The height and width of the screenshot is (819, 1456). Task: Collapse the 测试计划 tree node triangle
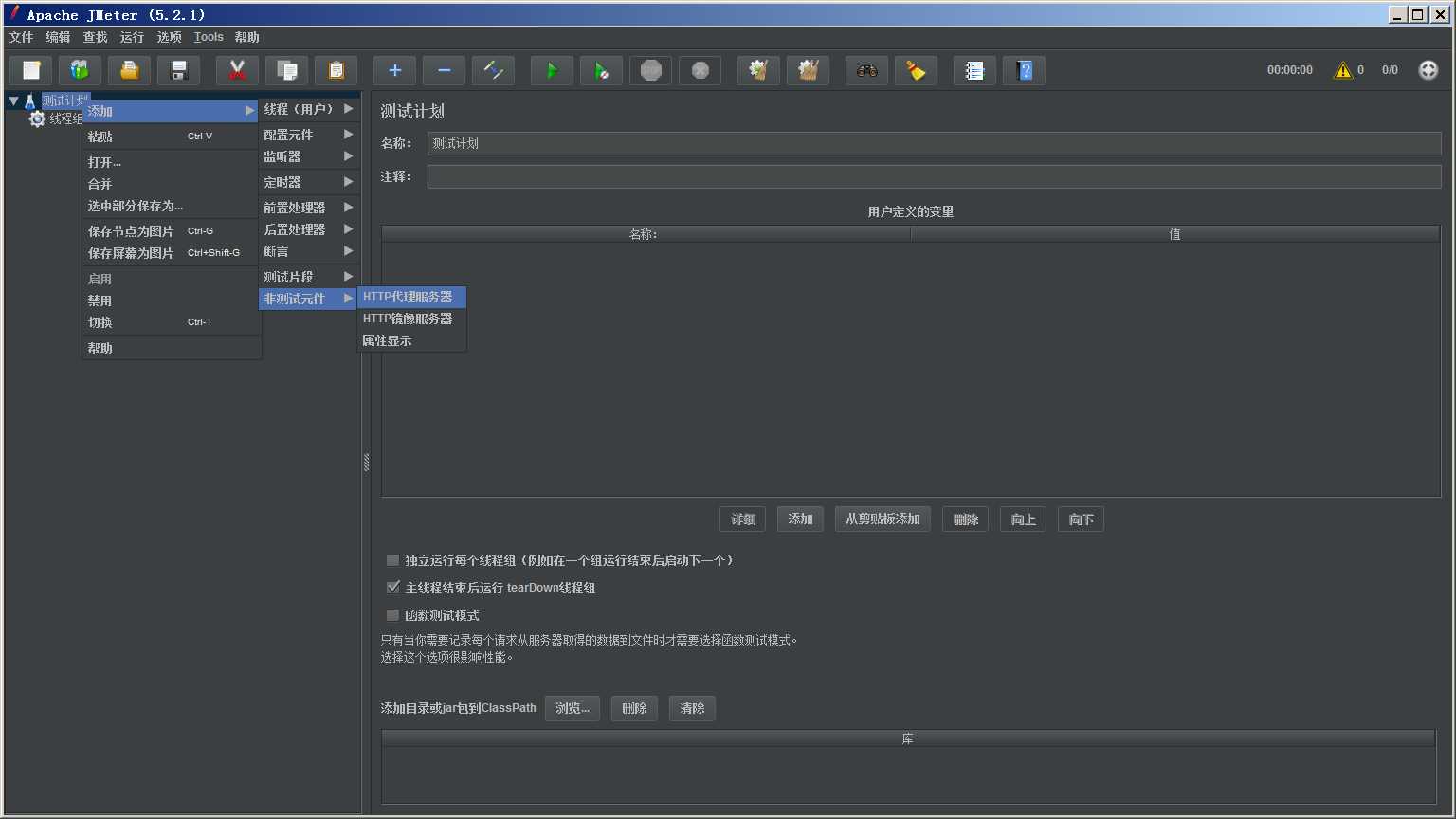[x=13, y=100]
